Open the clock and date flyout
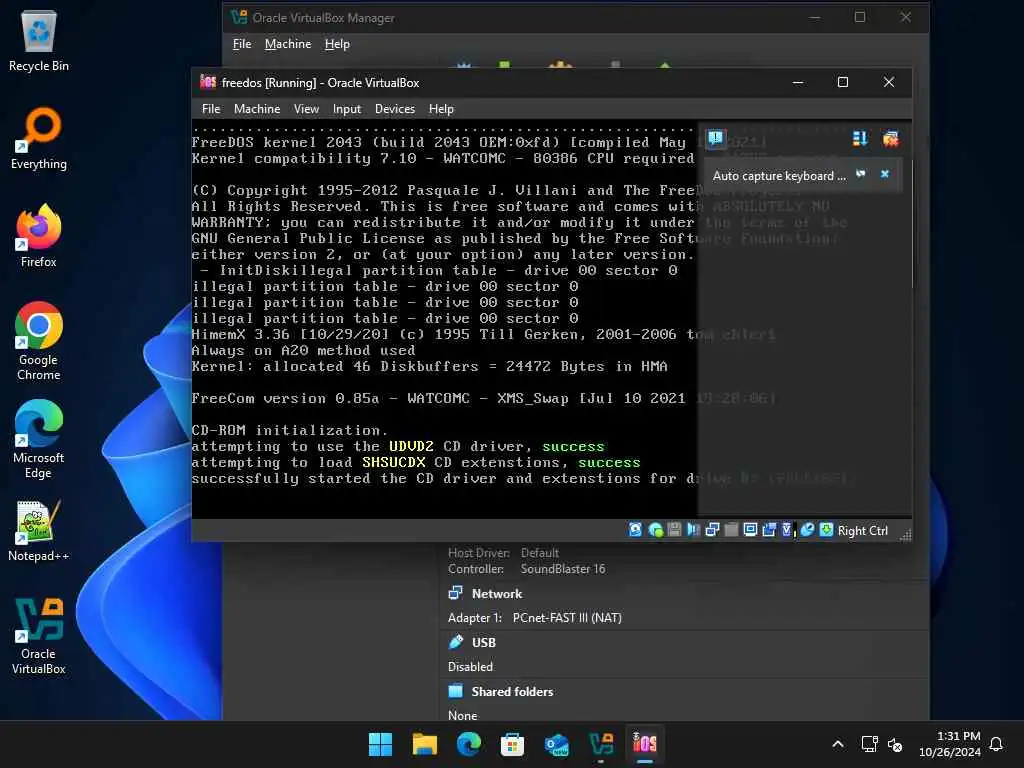This screenshot has width=1024, height=768. tap(950, 744)
